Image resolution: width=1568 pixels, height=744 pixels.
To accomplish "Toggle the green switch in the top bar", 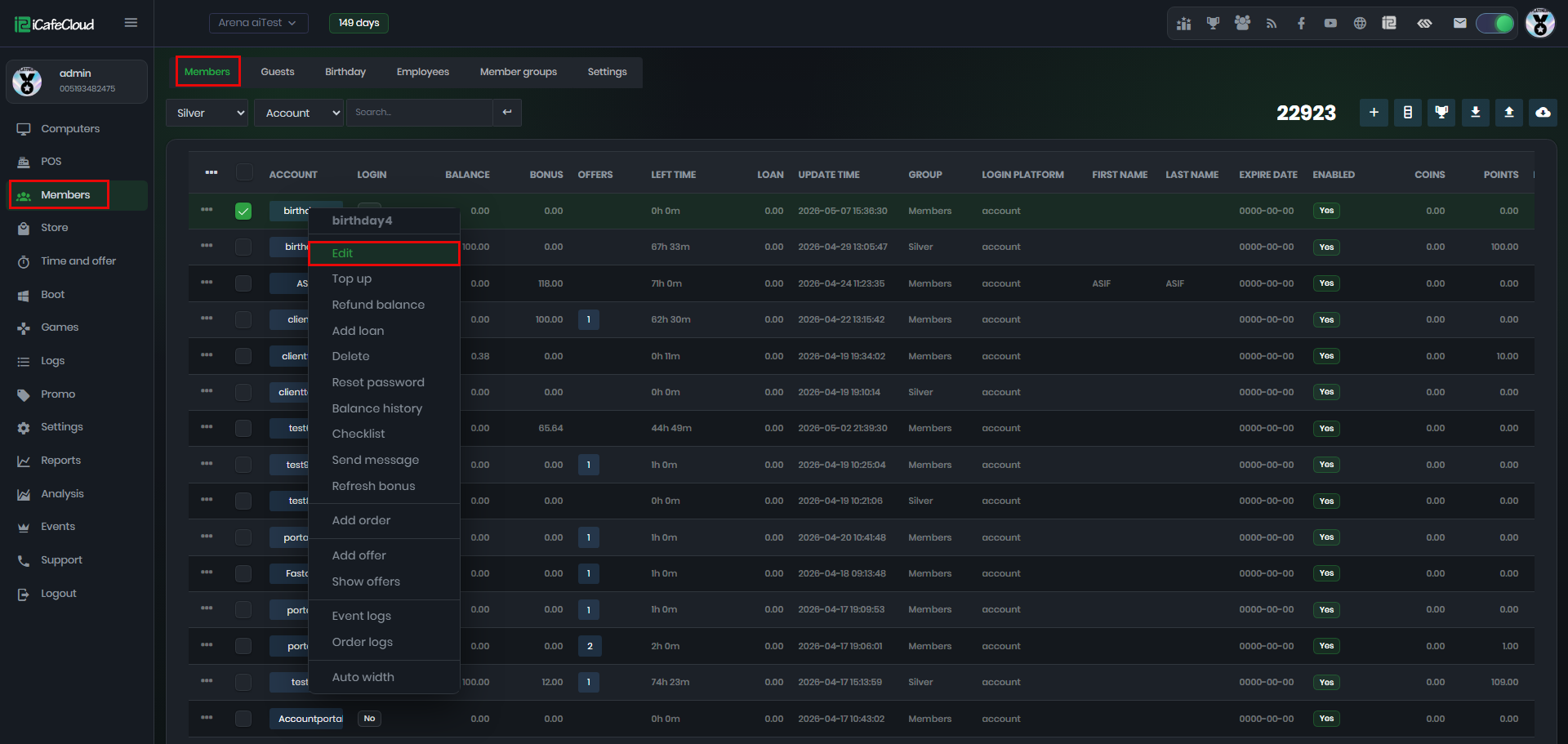I will (x=1495, y=24).
